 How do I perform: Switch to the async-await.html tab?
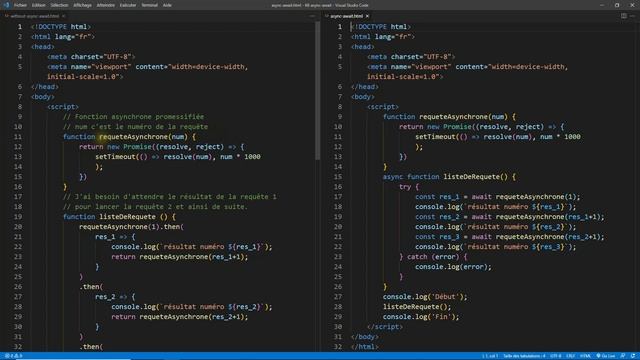[x=346, y=16]
